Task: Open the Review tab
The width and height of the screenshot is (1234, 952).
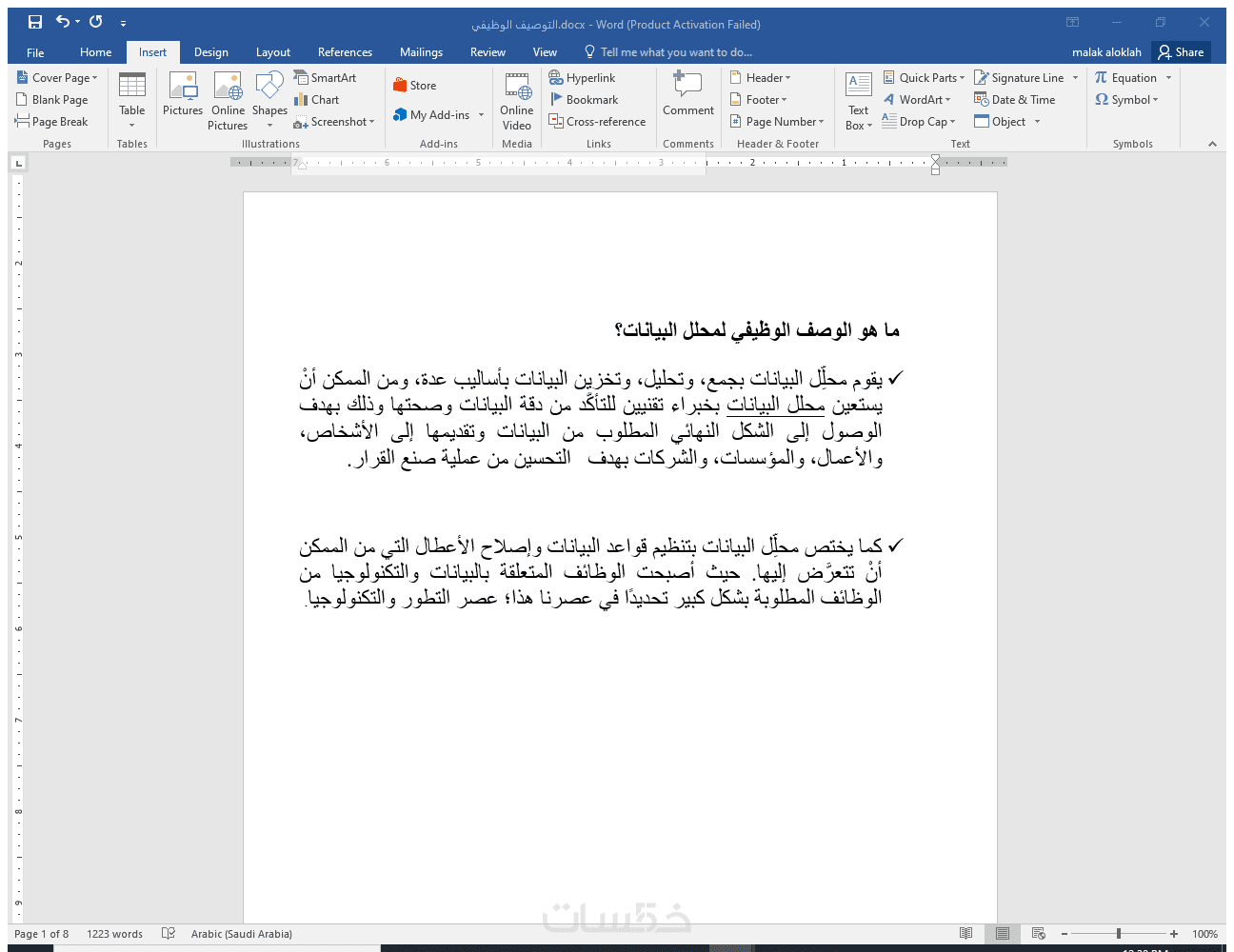Action: (488, 52)
